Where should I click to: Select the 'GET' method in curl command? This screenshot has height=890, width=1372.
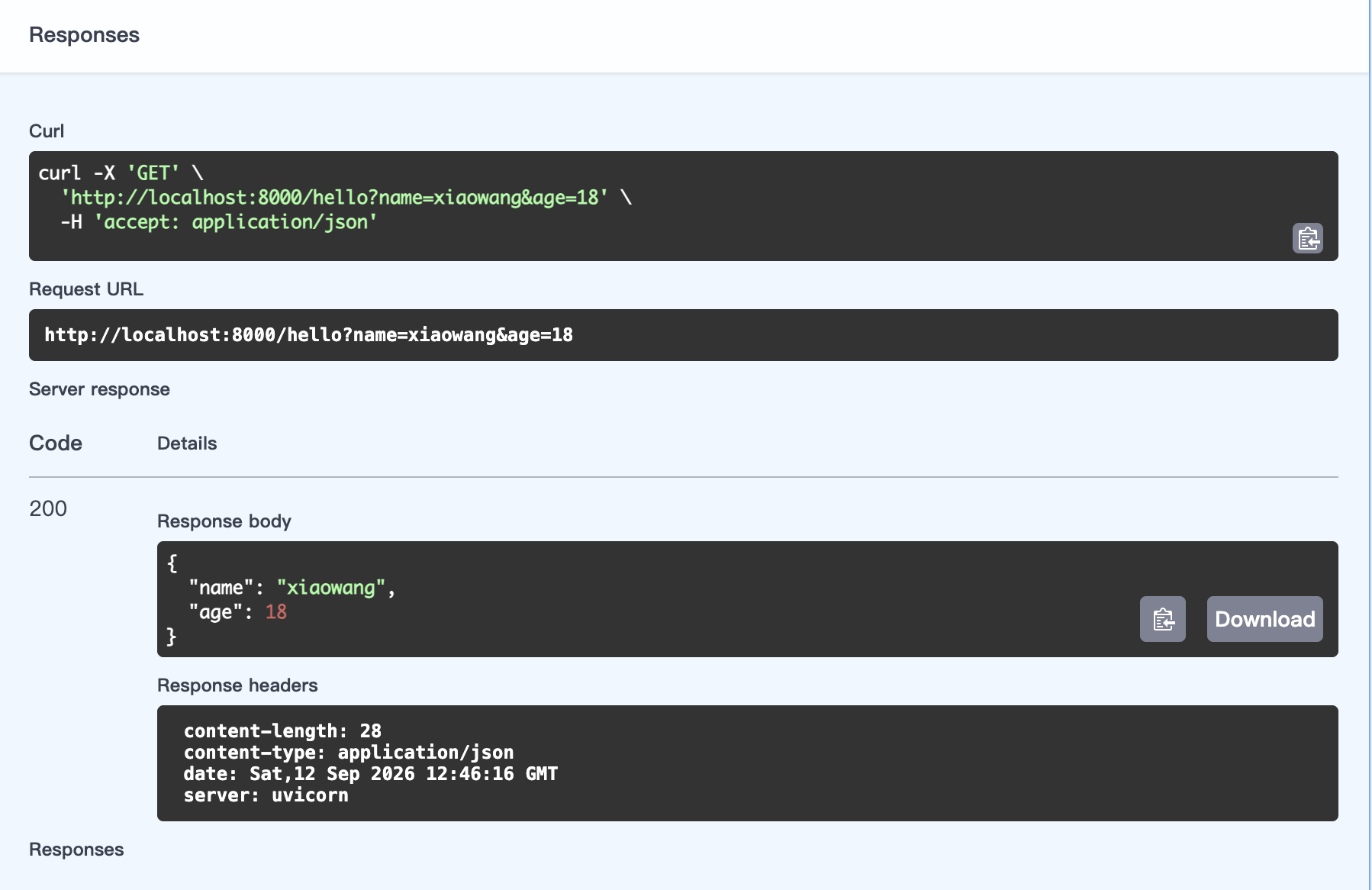tap(153, 173)
